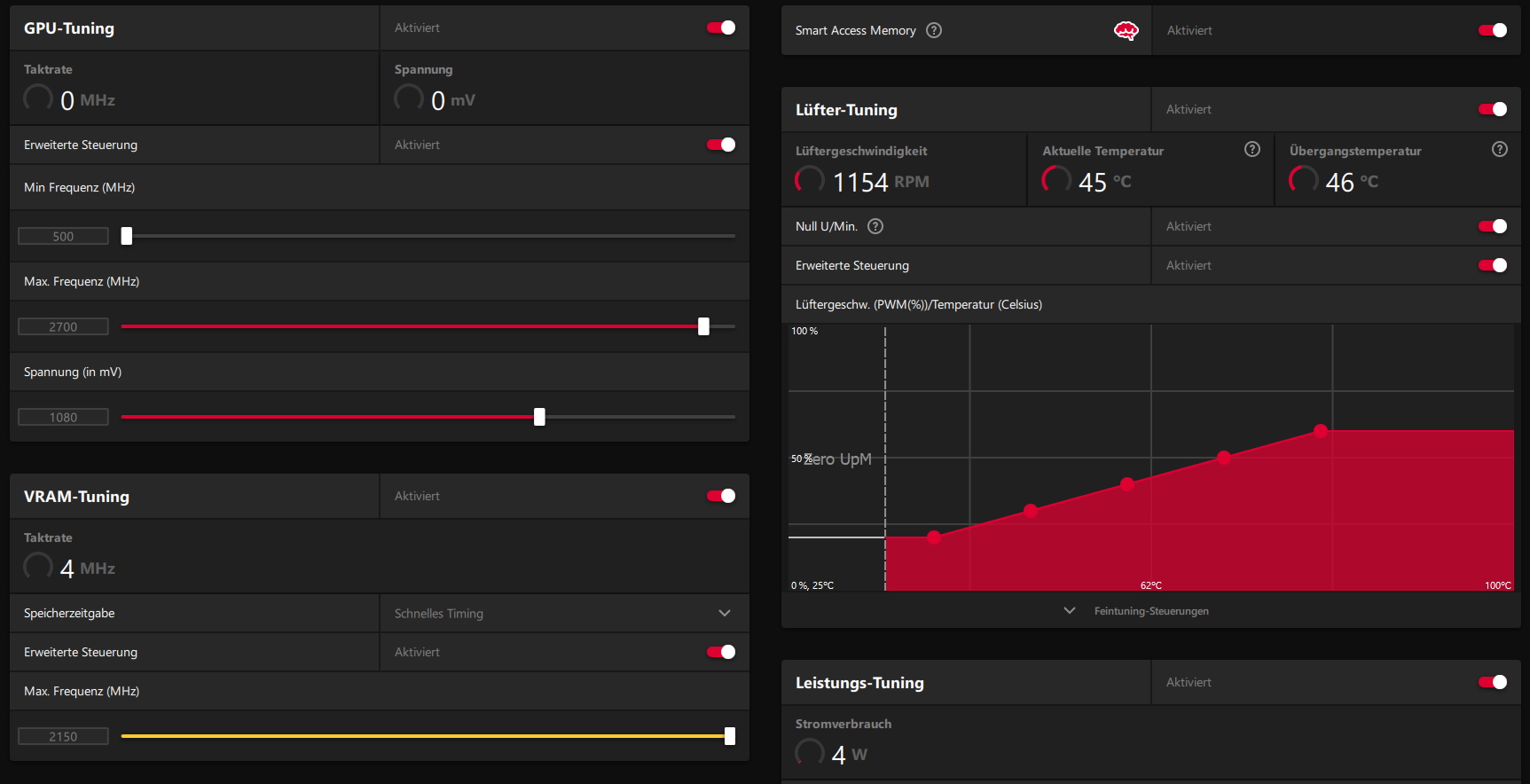Select the first fan curve point
Image resolution: width=1530 pixels, height=784 pixels.
pos(934,537)
